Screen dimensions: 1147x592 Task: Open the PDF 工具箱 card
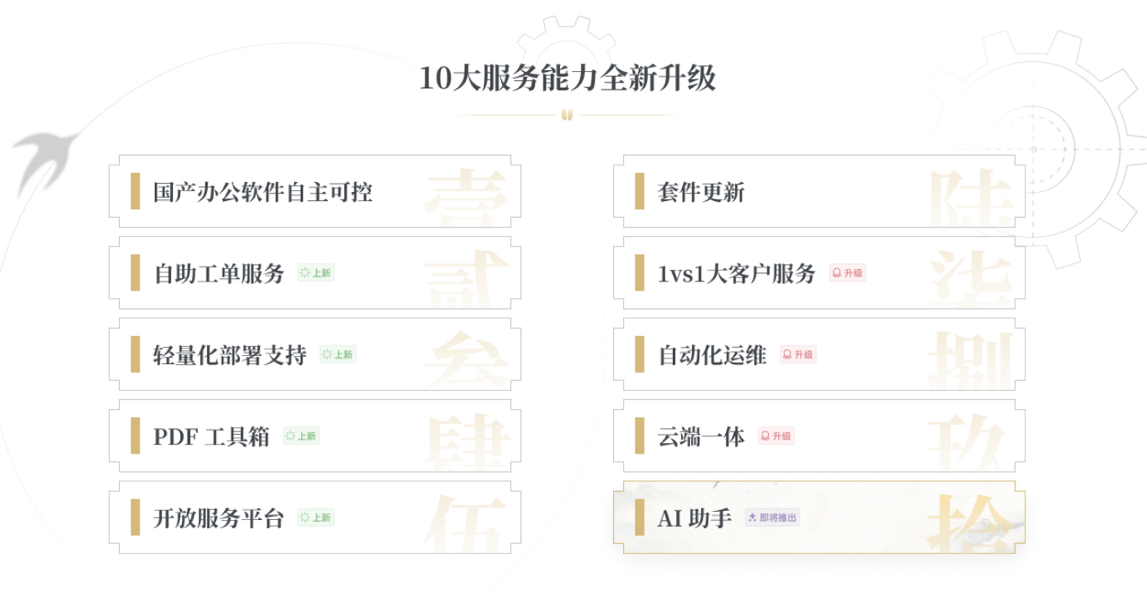pyautogui.click(x=315, y=436)
